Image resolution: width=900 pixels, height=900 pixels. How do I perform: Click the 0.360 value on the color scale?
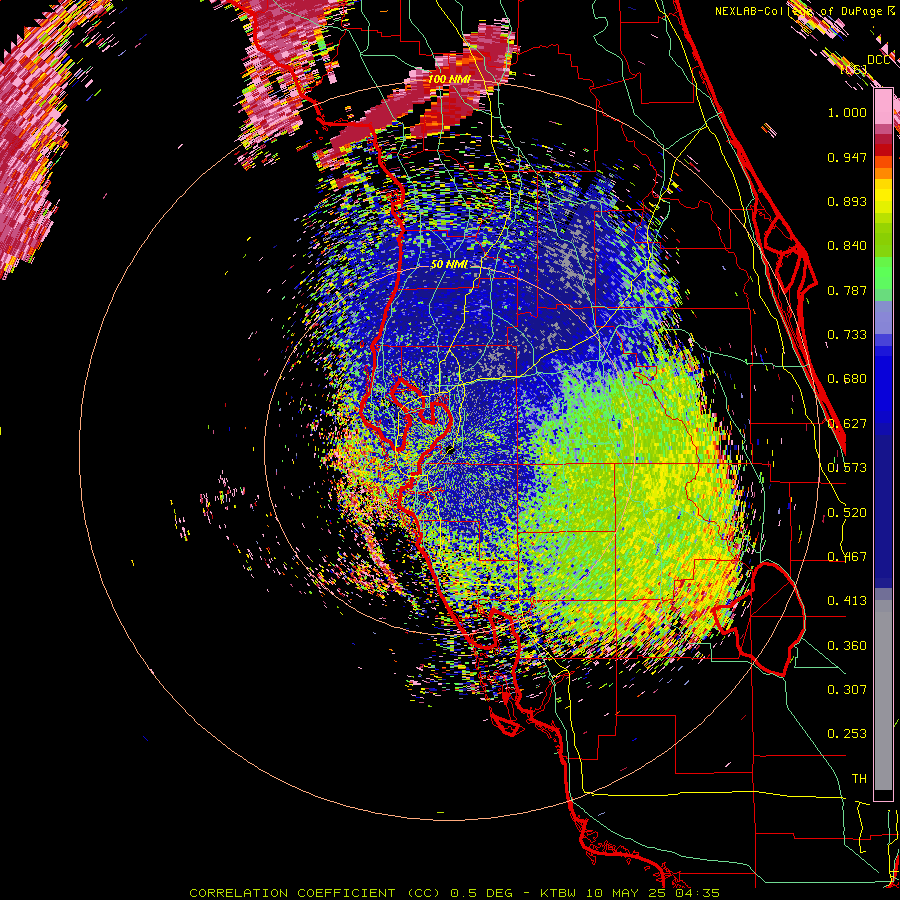point(847,646)
